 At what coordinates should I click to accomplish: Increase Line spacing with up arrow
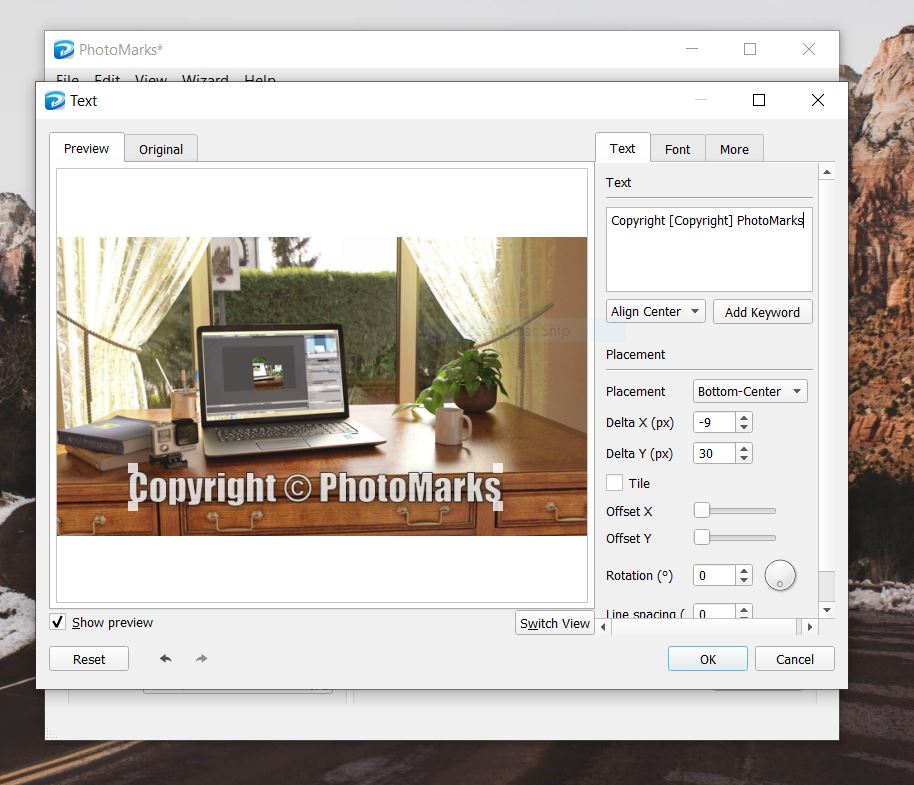tap(744, 610)
